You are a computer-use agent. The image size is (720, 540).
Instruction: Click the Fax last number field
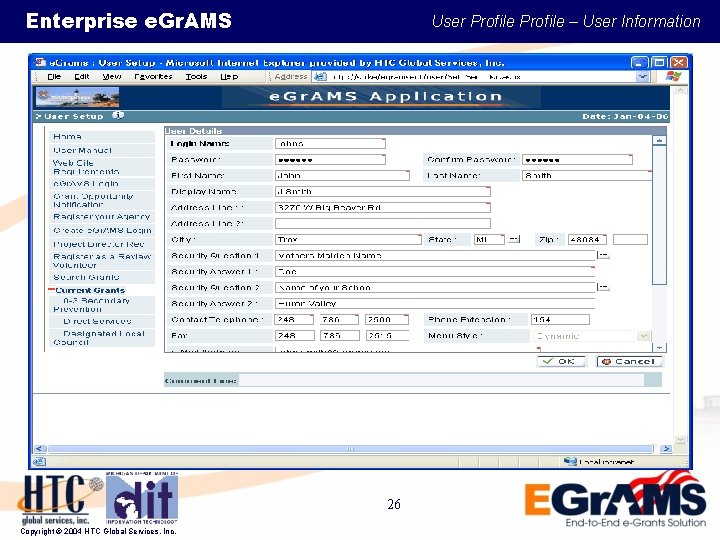point(388,336)
